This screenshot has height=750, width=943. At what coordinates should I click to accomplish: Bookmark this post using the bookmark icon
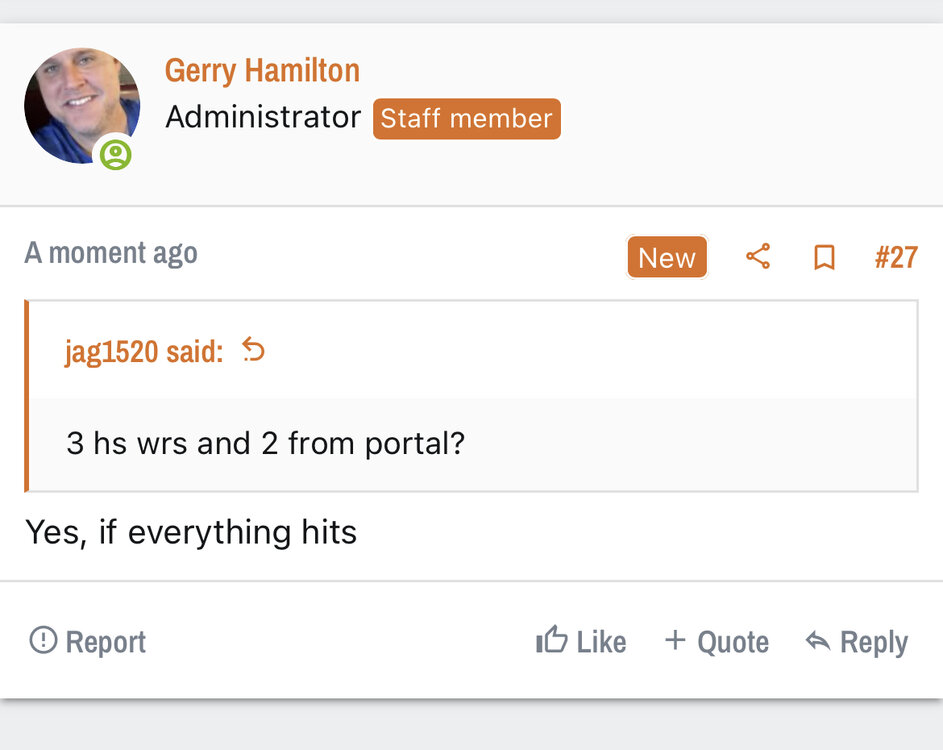pyautogui.click(x=824, y=258)
